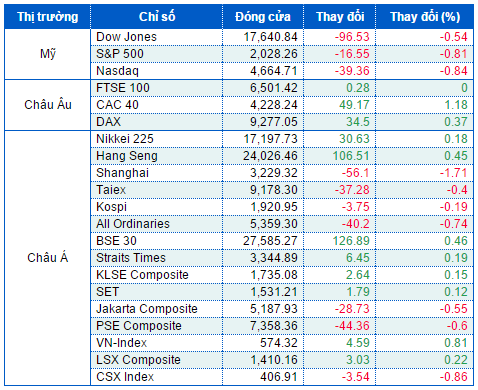Click the Mỹ market cell
This screenshot has height=390, width=478.
pos(48,54)
